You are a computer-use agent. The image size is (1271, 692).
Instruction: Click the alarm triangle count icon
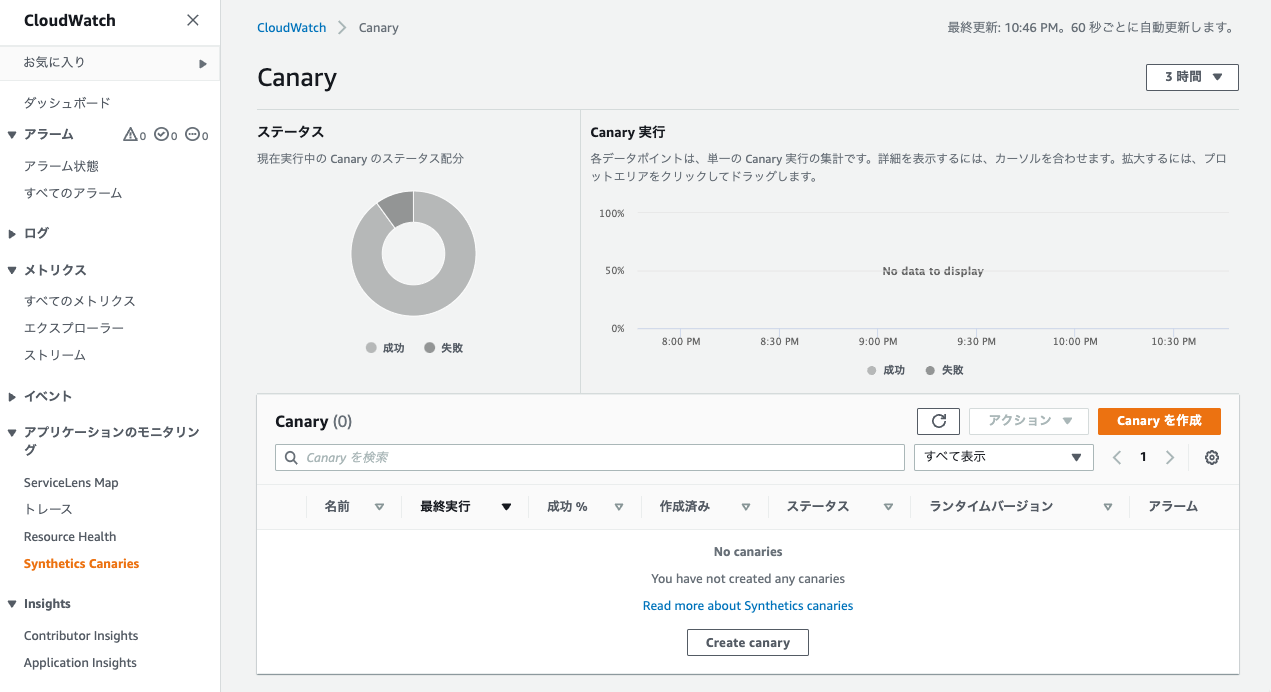click(x=129, y=134)
